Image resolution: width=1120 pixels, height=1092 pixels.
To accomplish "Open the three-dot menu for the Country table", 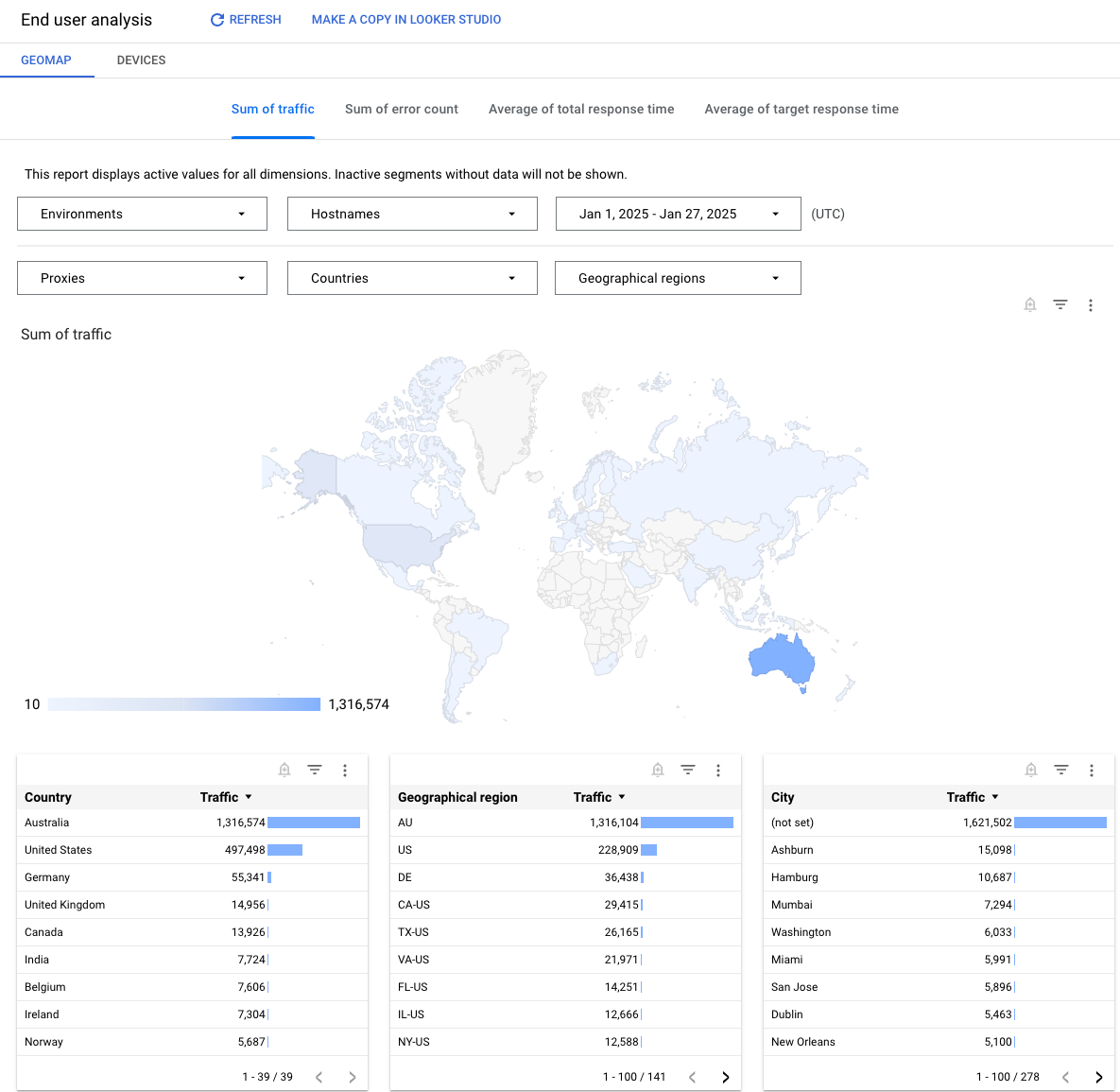I will click(x=345, y=770).
